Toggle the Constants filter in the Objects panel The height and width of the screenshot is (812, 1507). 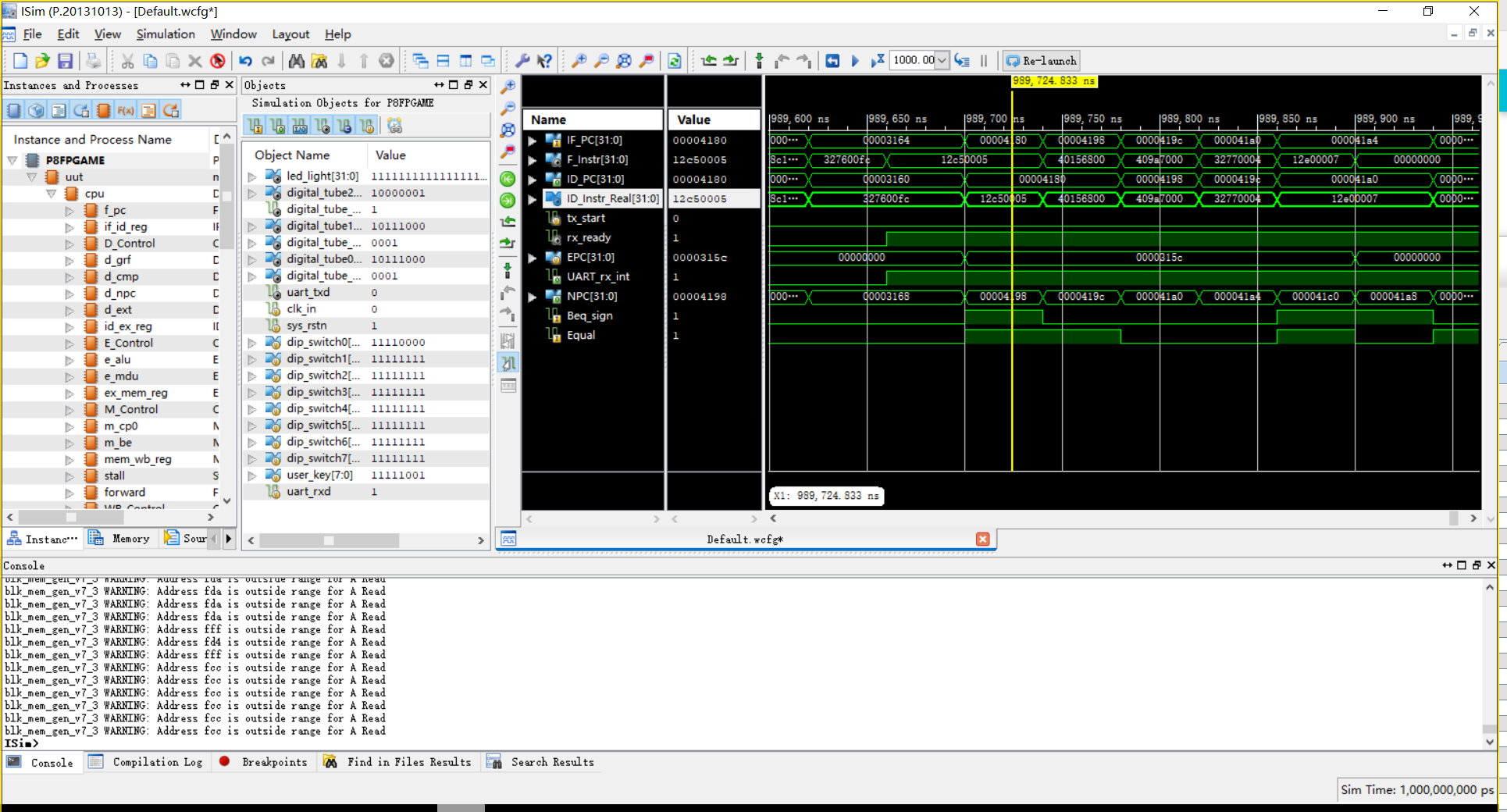click(345, 126)
